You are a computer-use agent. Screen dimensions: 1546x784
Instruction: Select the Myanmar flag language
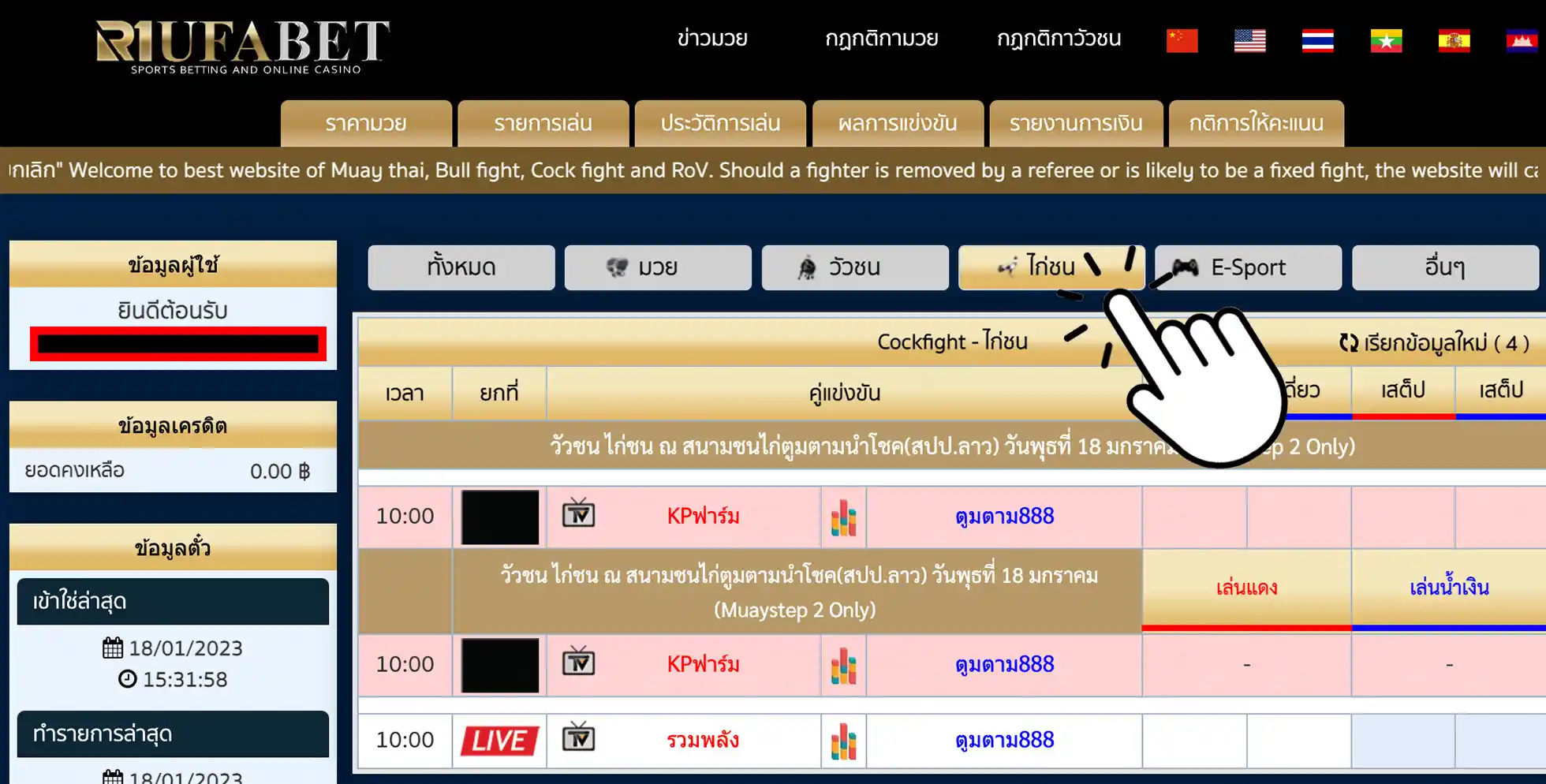1386,40
